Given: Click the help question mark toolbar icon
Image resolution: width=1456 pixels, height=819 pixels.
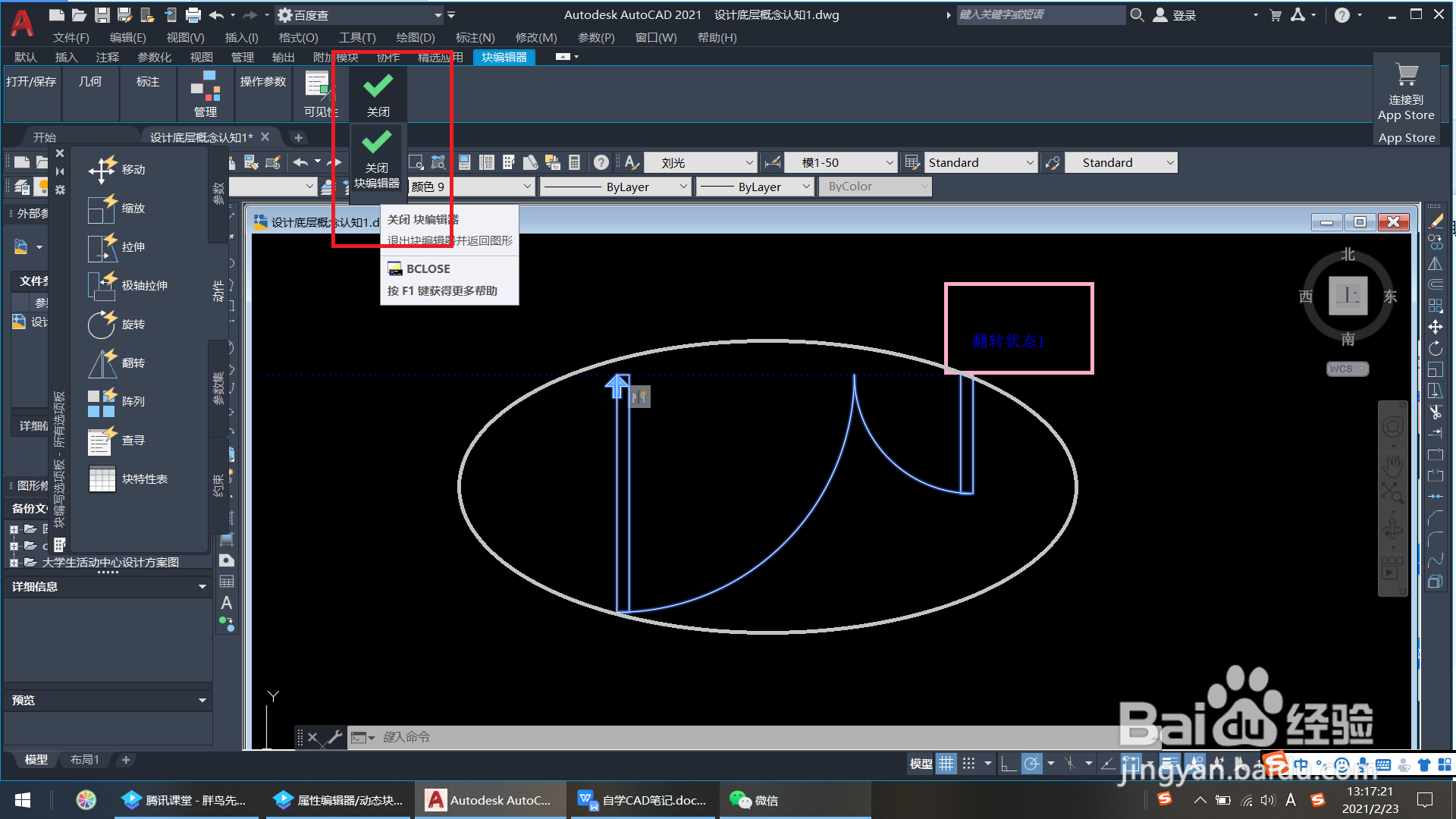Looking at the screenshot, I should coord(601,162).
